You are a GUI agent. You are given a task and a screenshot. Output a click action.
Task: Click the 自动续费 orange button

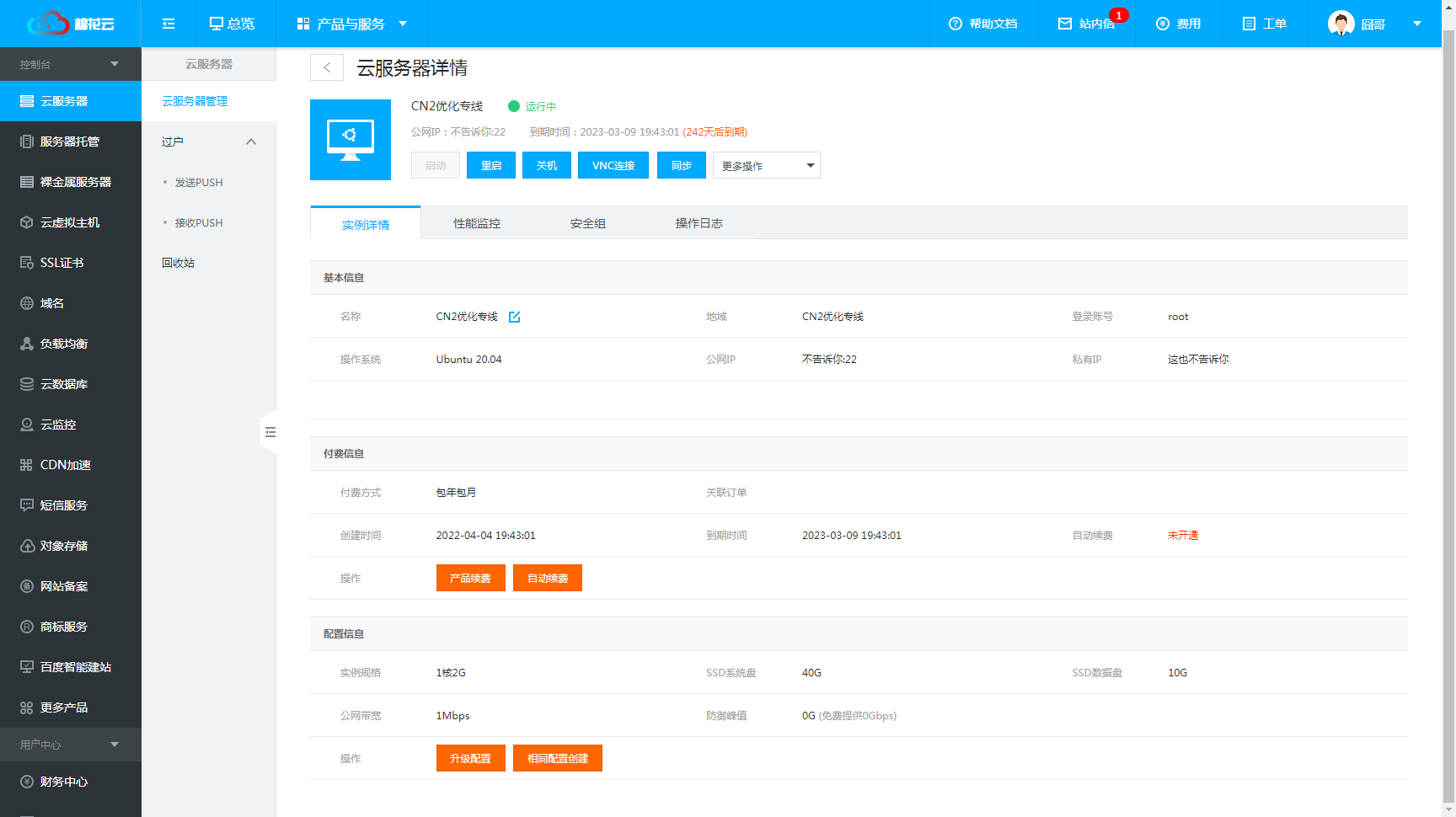click(x=548, y=578)
